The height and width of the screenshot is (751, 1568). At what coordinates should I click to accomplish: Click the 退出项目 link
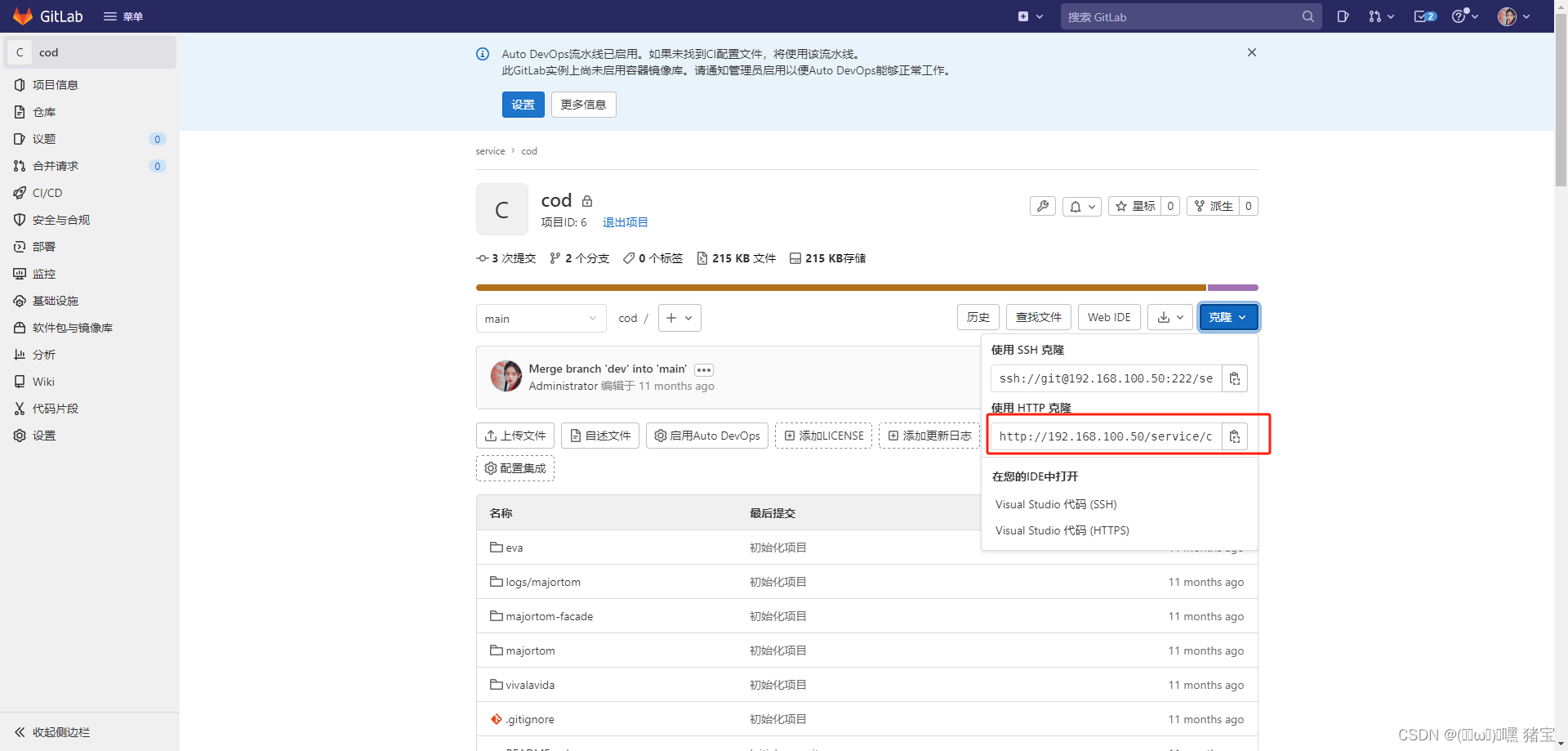(625, 222)
